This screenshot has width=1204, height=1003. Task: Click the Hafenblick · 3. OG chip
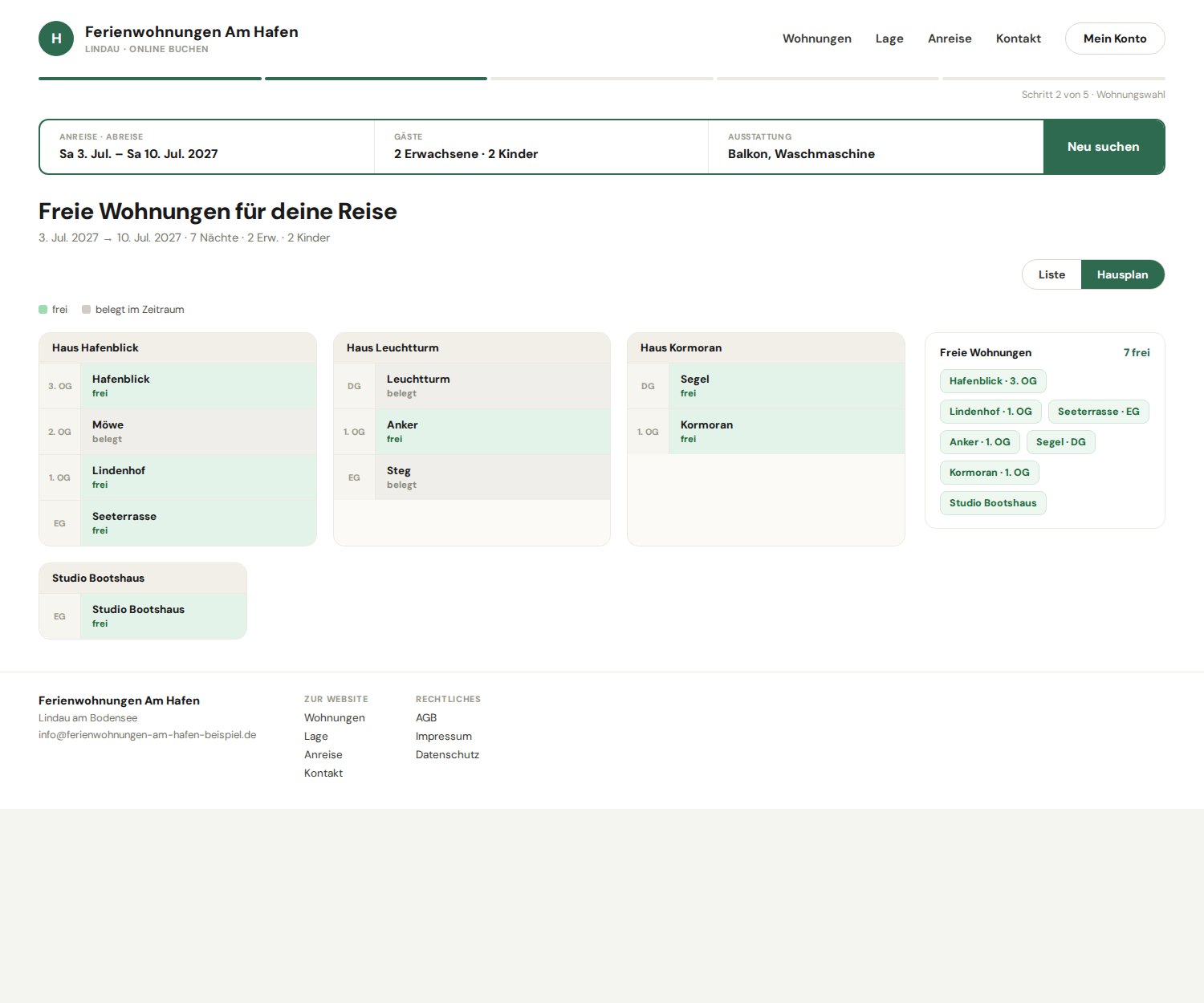point(993,381)
